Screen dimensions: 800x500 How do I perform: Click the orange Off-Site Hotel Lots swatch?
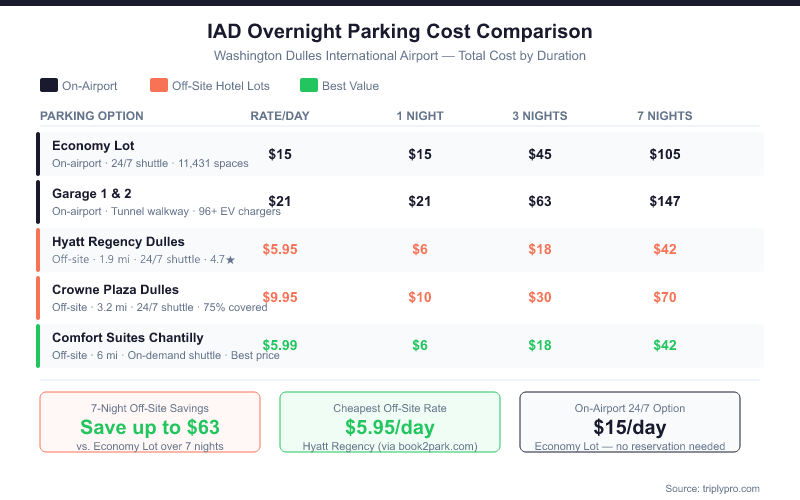158,86
